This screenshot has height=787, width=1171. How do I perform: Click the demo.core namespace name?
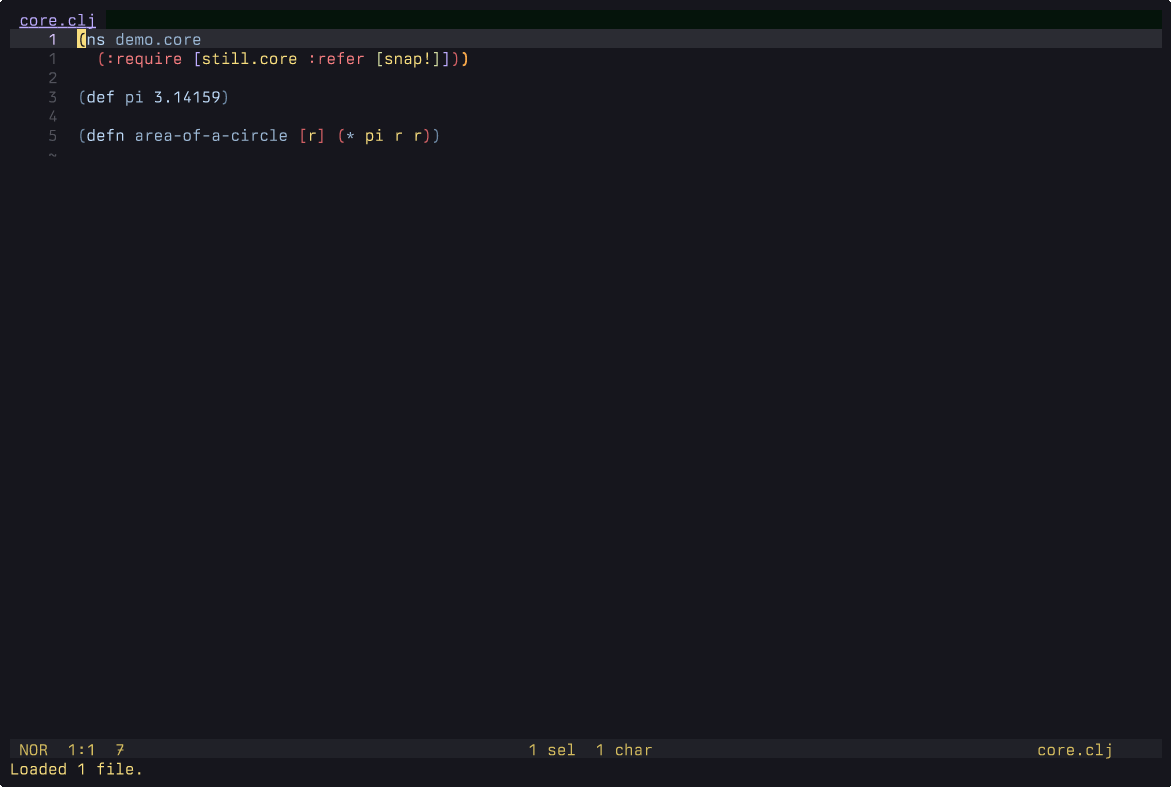158,40
